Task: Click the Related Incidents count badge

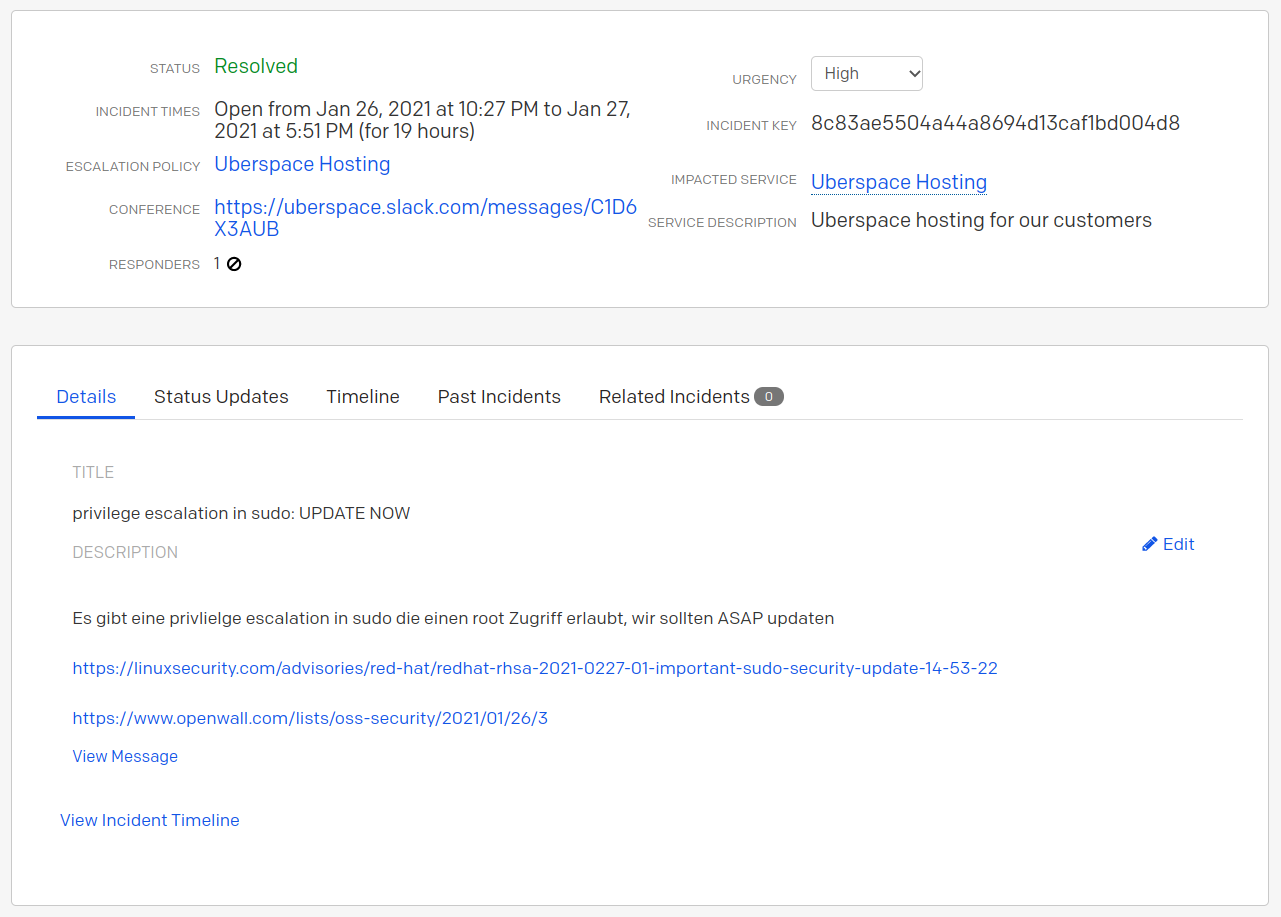Action: 769,397
